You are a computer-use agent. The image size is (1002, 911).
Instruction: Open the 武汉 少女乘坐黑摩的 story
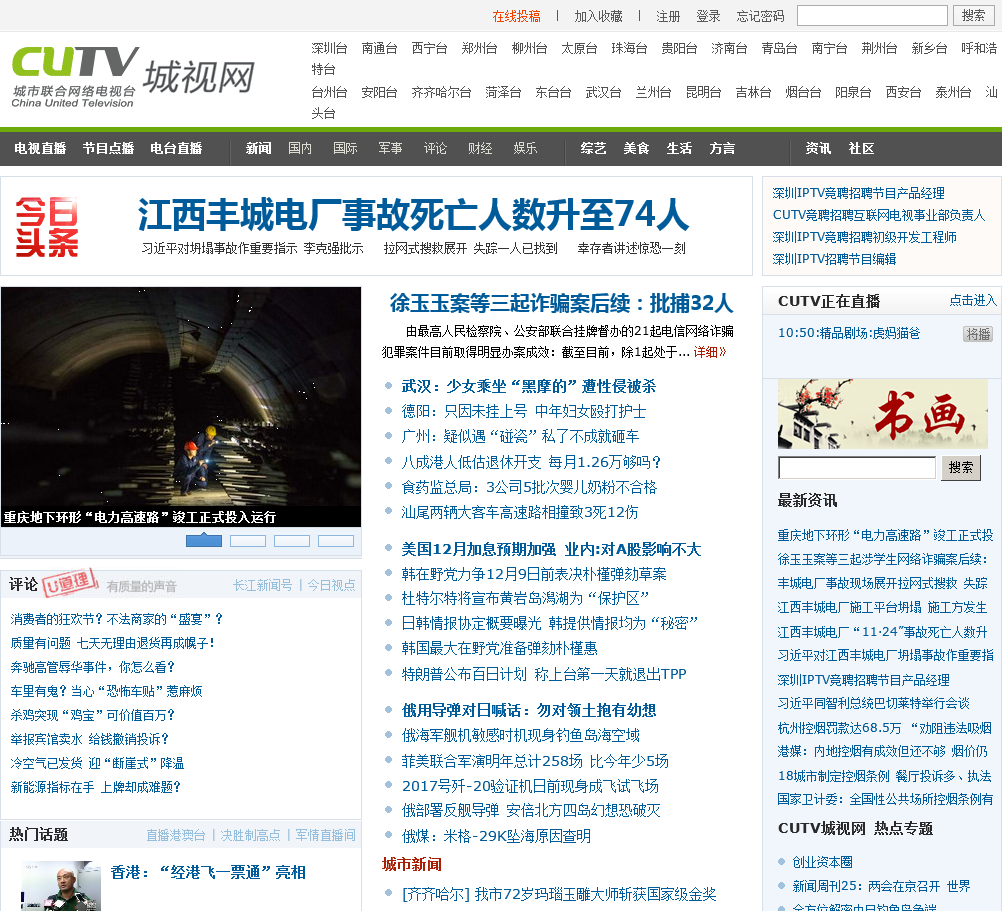point(528,386)
